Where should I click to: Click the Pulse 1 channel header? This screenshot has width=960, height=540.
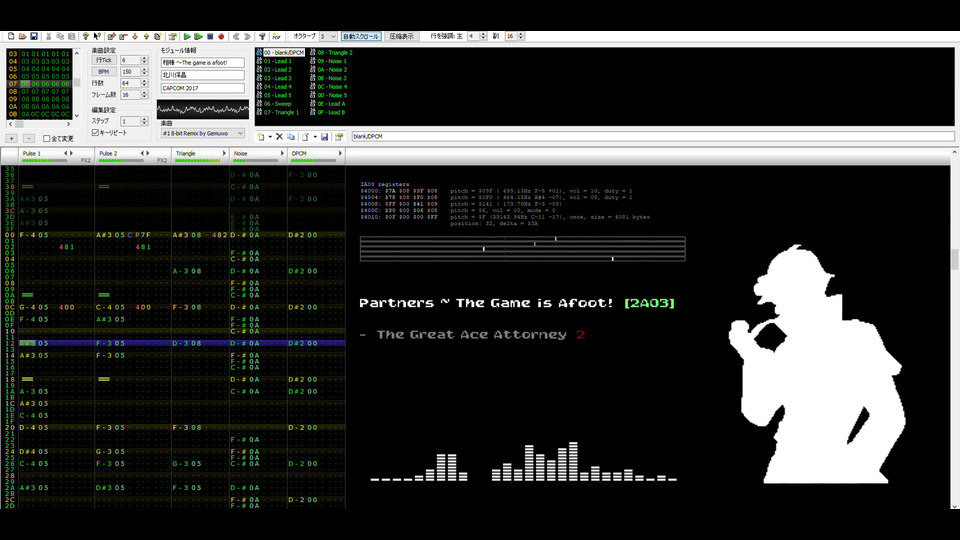(x=56, y=157)
